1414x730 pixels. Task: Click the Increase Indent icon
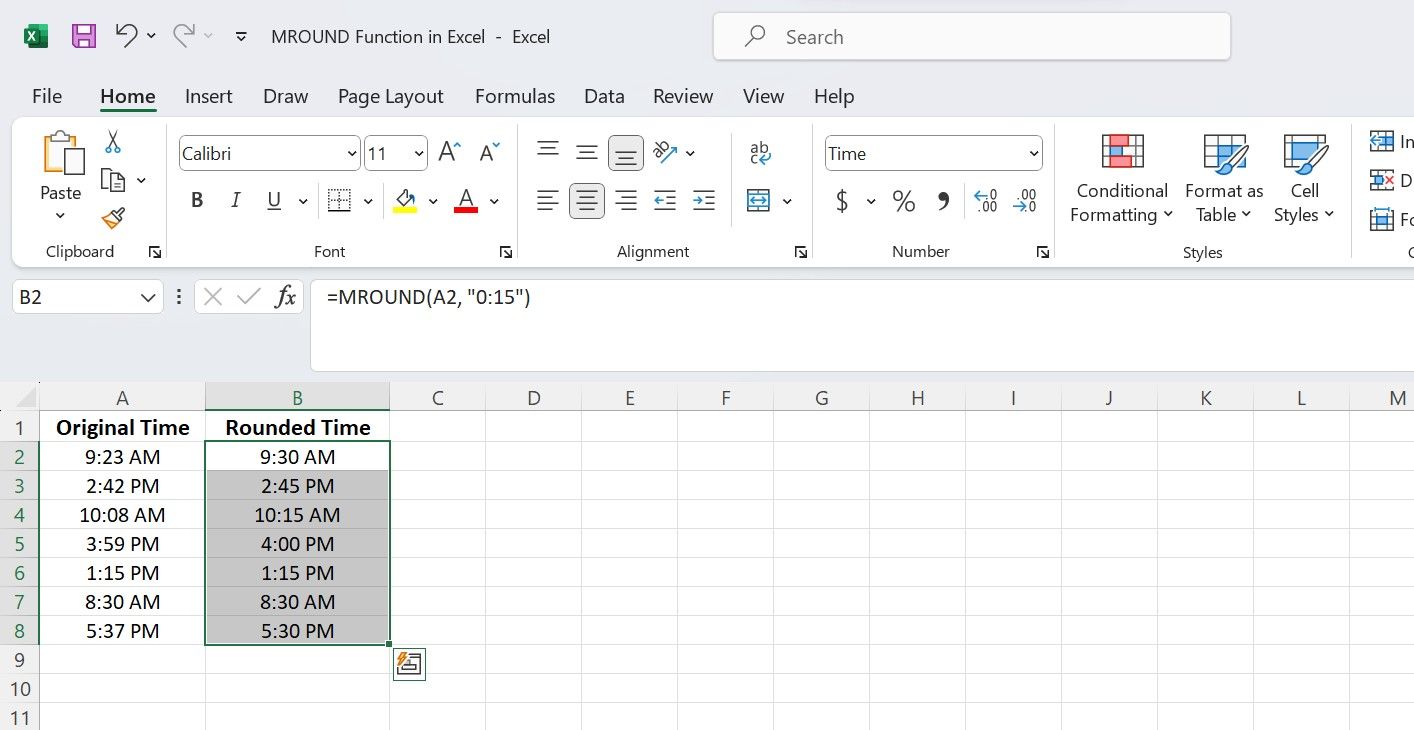704,201
